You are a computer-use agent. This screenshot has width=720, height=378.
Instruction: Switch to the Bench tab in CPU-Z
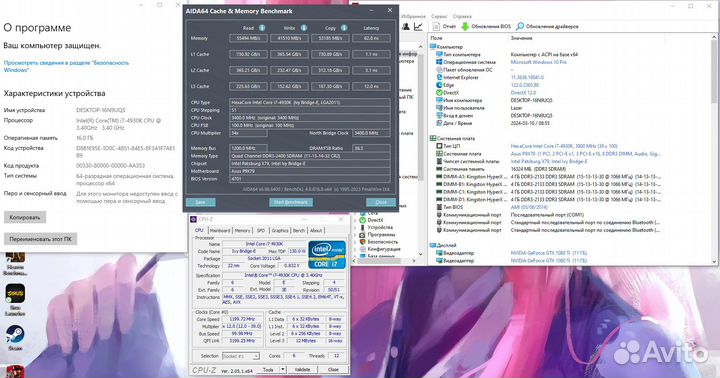[299, 231]
